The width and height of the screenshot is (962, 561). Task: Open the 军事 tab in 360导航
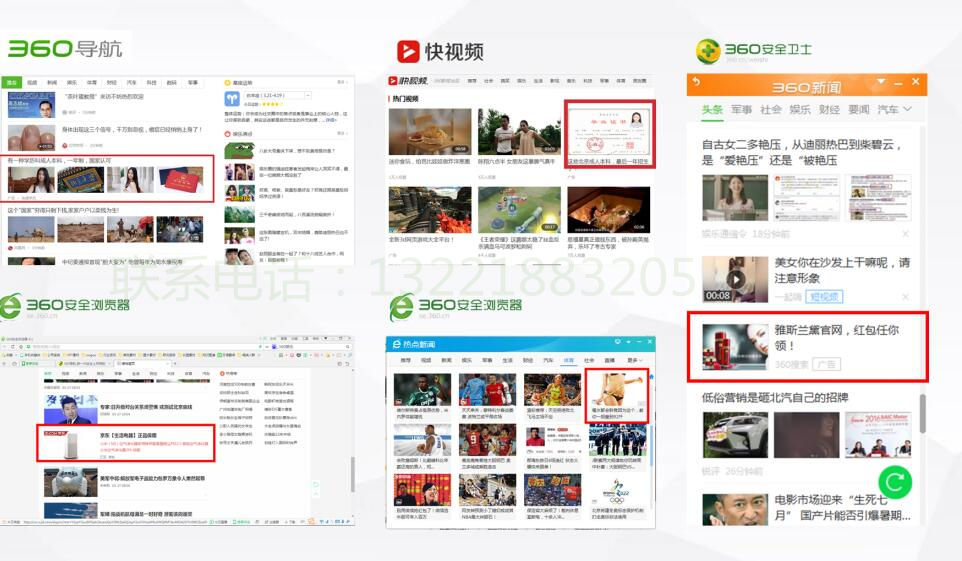tap(193, 82)
